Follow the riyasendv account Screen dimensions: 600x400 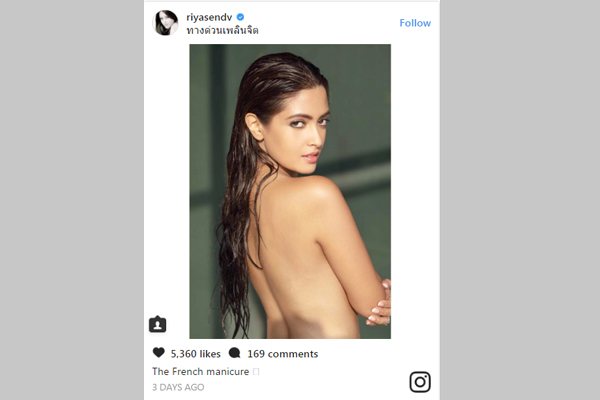pyautogui.click(x=415, y=23)
